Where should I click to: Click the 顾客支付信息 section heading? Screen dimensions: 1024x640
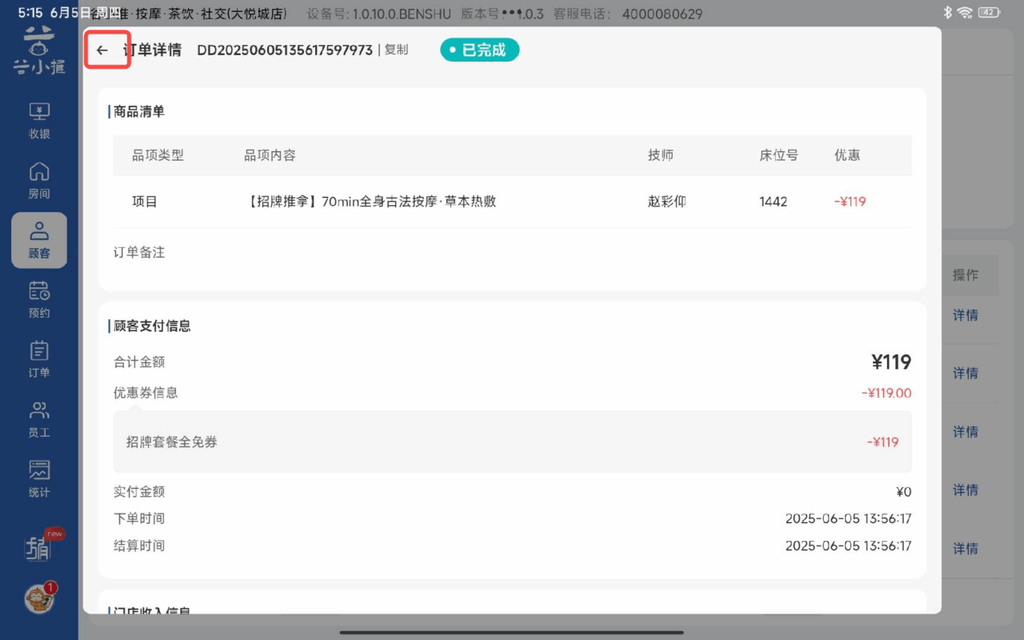click(152, 326)
